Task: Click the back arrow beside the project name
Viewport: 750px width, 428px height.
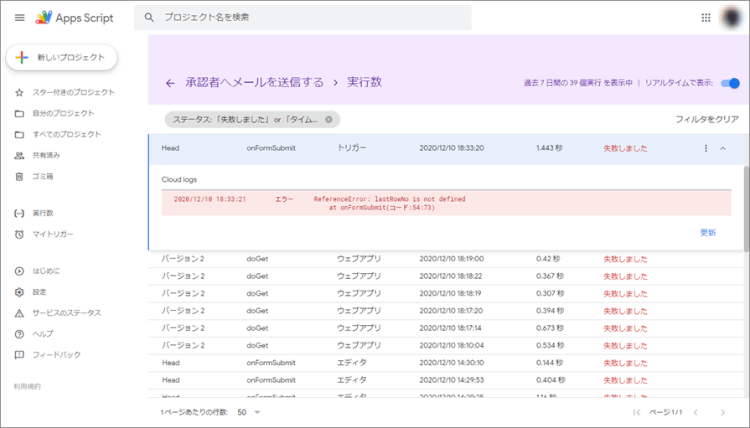Action: (170, 83)
